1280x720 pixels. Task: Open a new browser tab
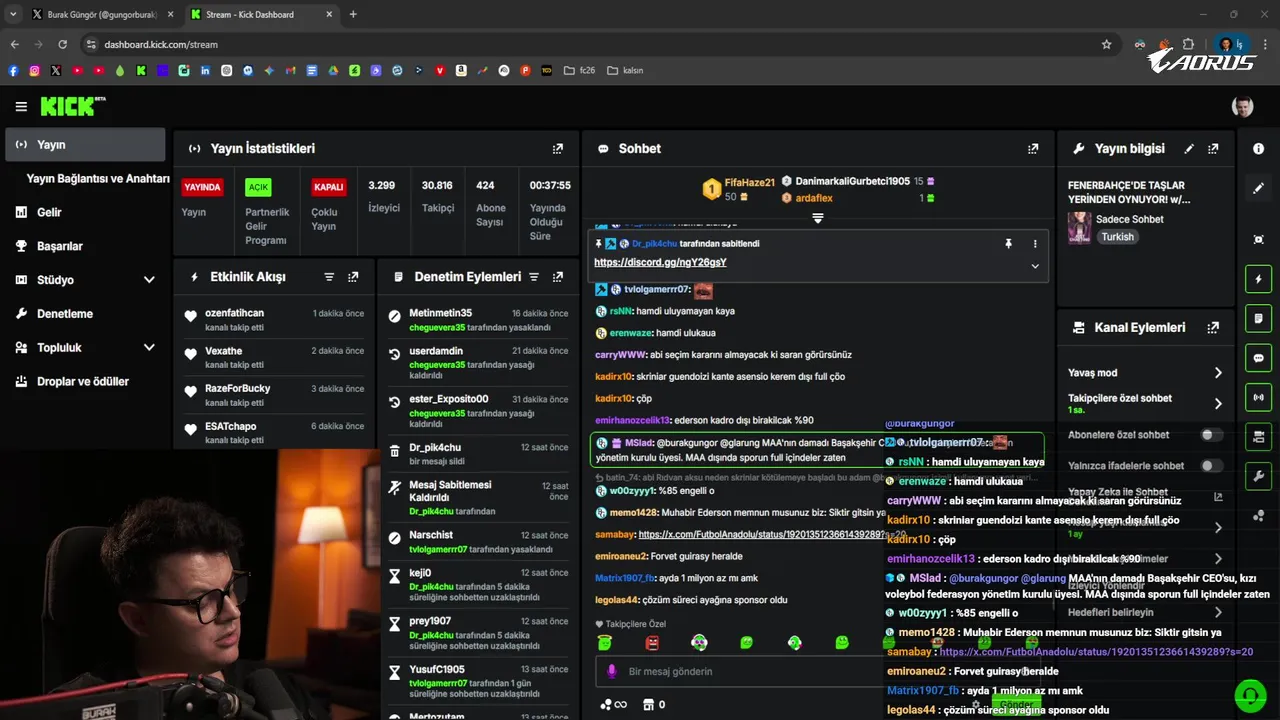click(353, 15)
